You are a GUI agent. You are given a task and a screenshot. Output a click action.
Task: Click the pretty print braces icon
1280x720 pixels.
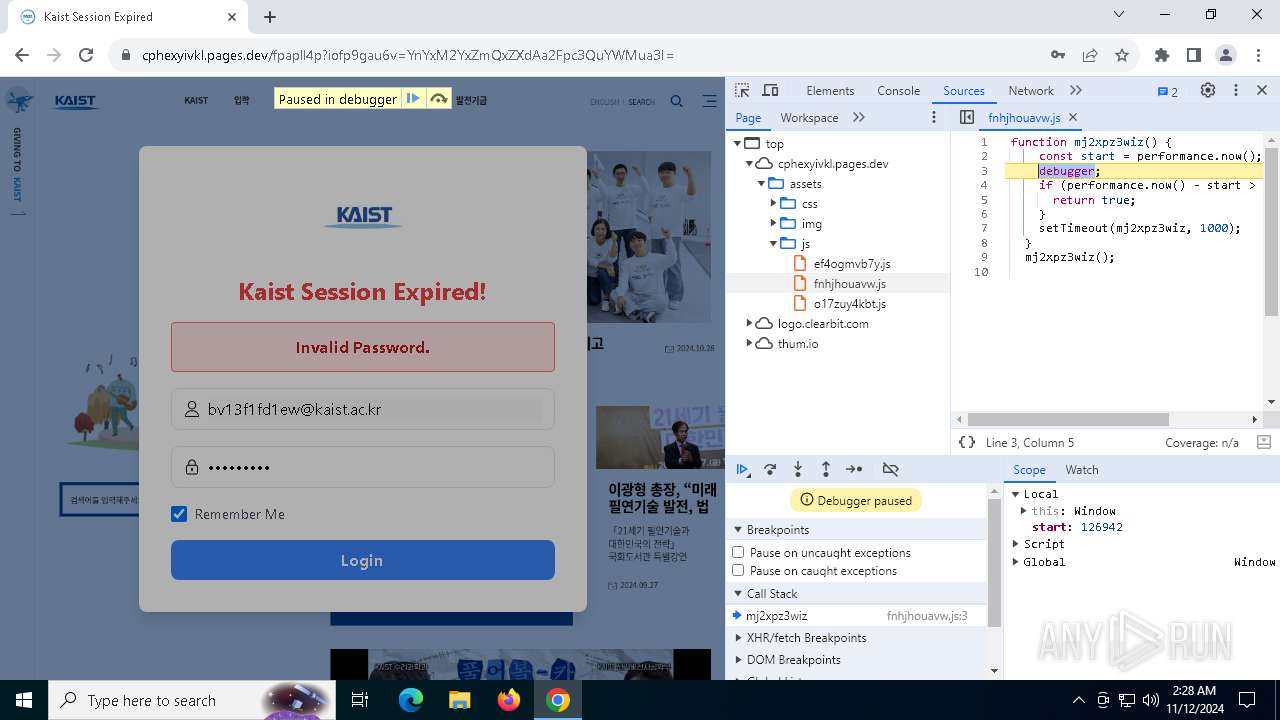967,442
